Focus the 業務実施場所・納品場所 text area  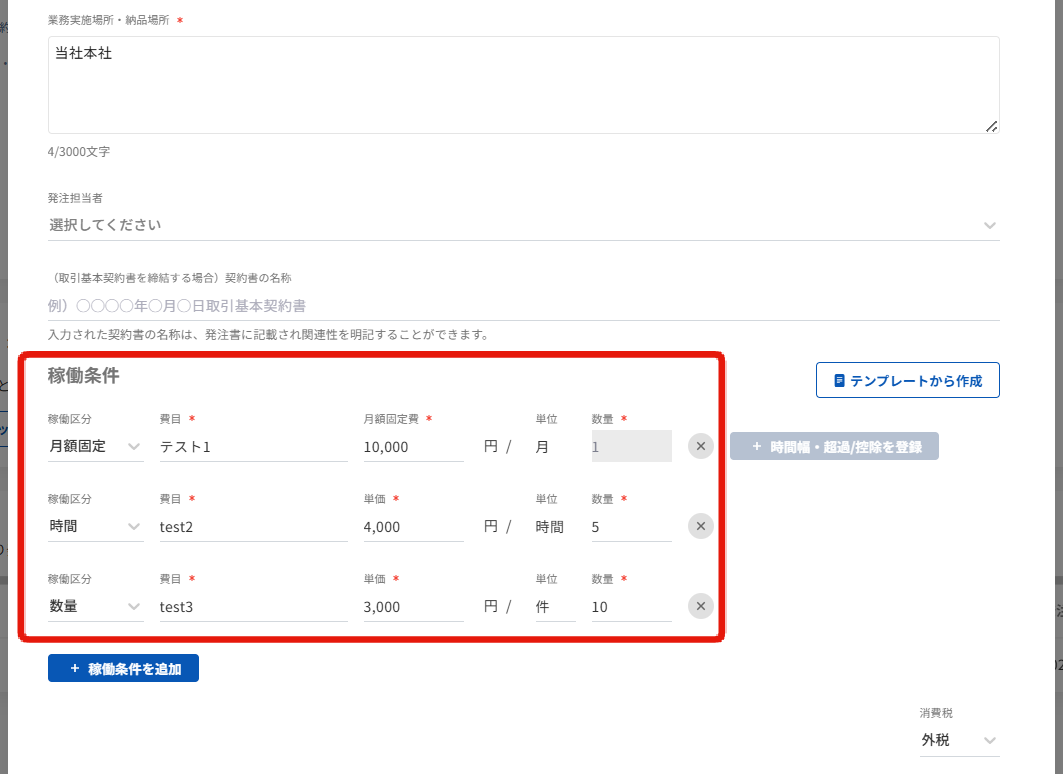[523, 85]
